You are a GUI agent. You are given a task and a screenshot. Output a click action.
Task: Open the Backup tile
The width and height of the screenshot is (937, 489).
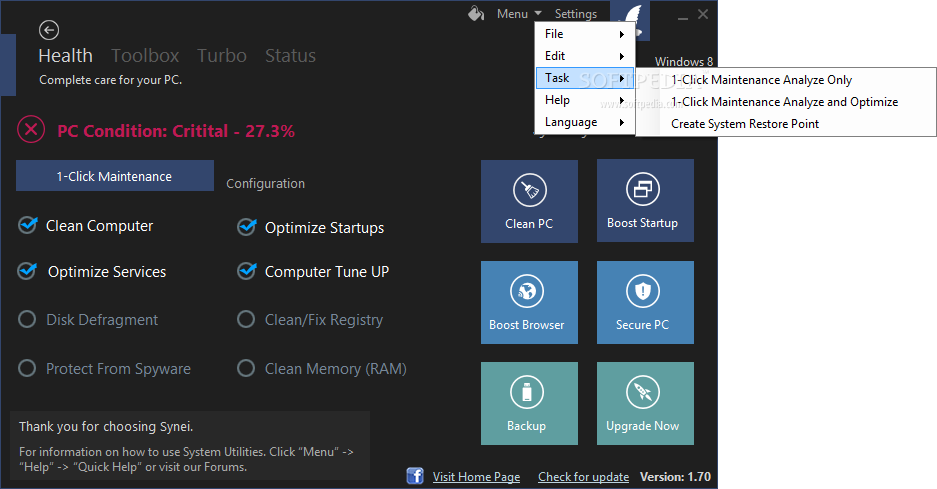(x=529, y=404)
